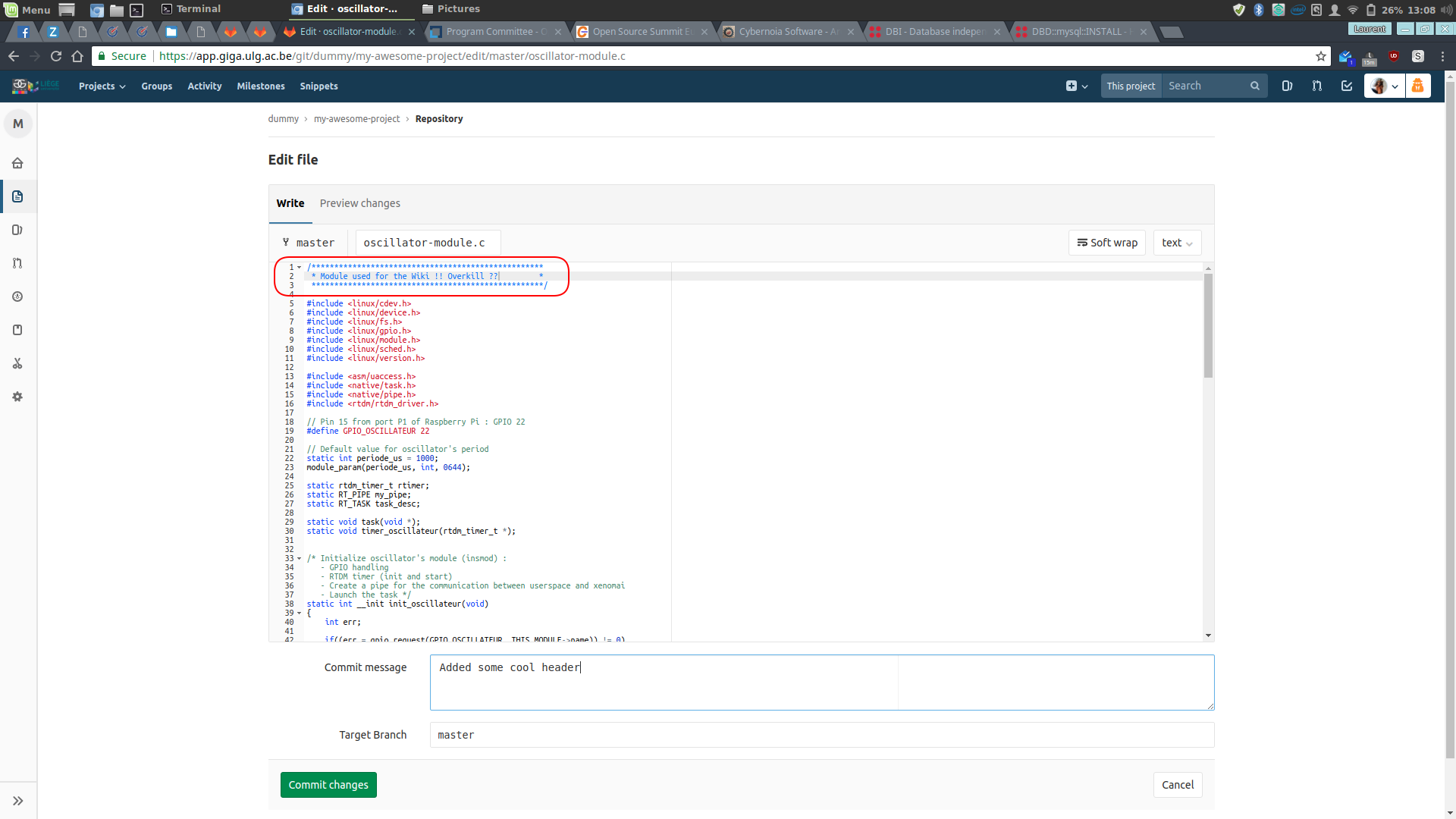Viewport: 1456px width, 819px height.
Task: Click the browser back arrow
Action: pos(14,56)
